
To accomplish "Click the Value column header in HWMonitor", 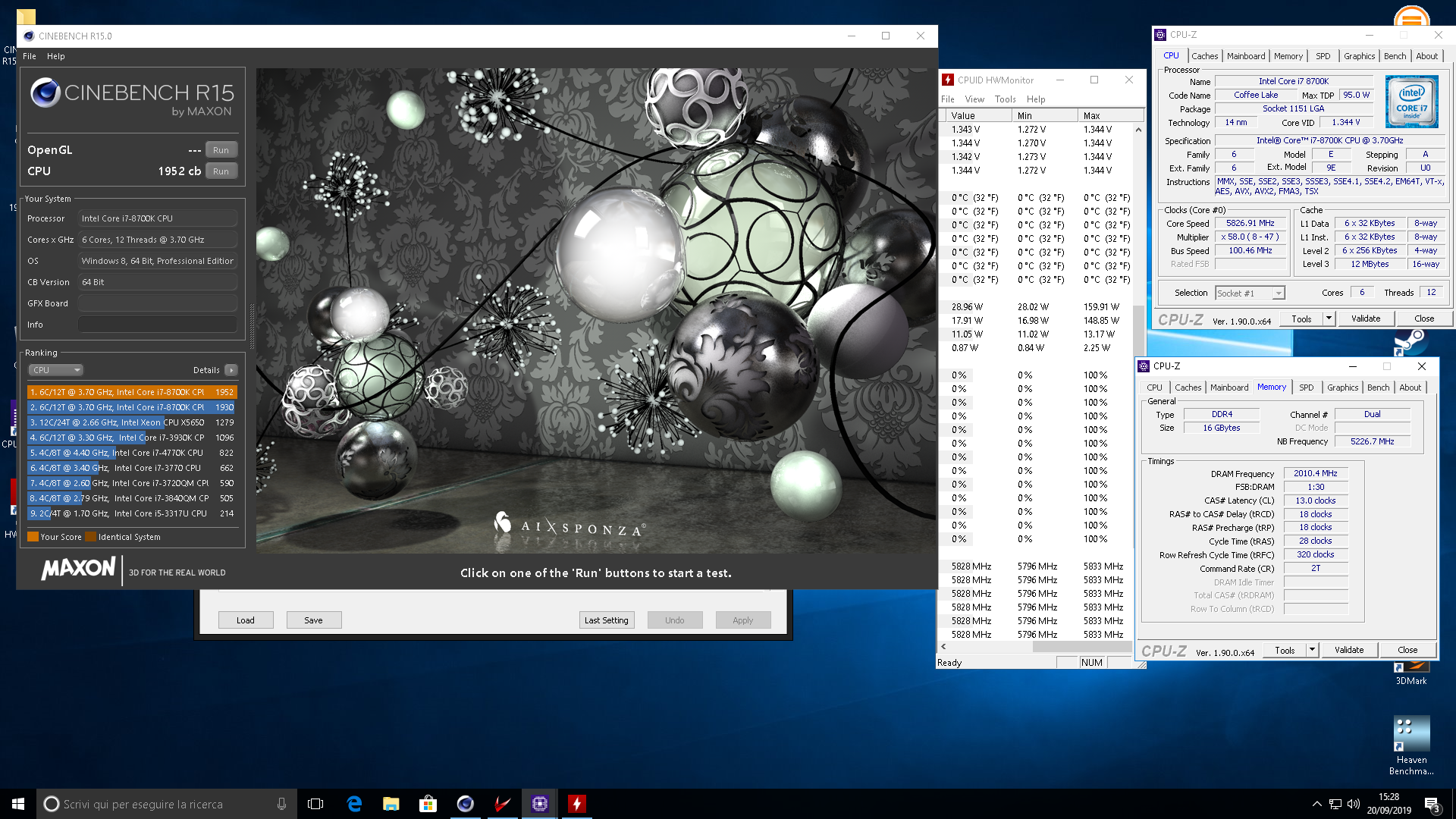I will [978, 116].
